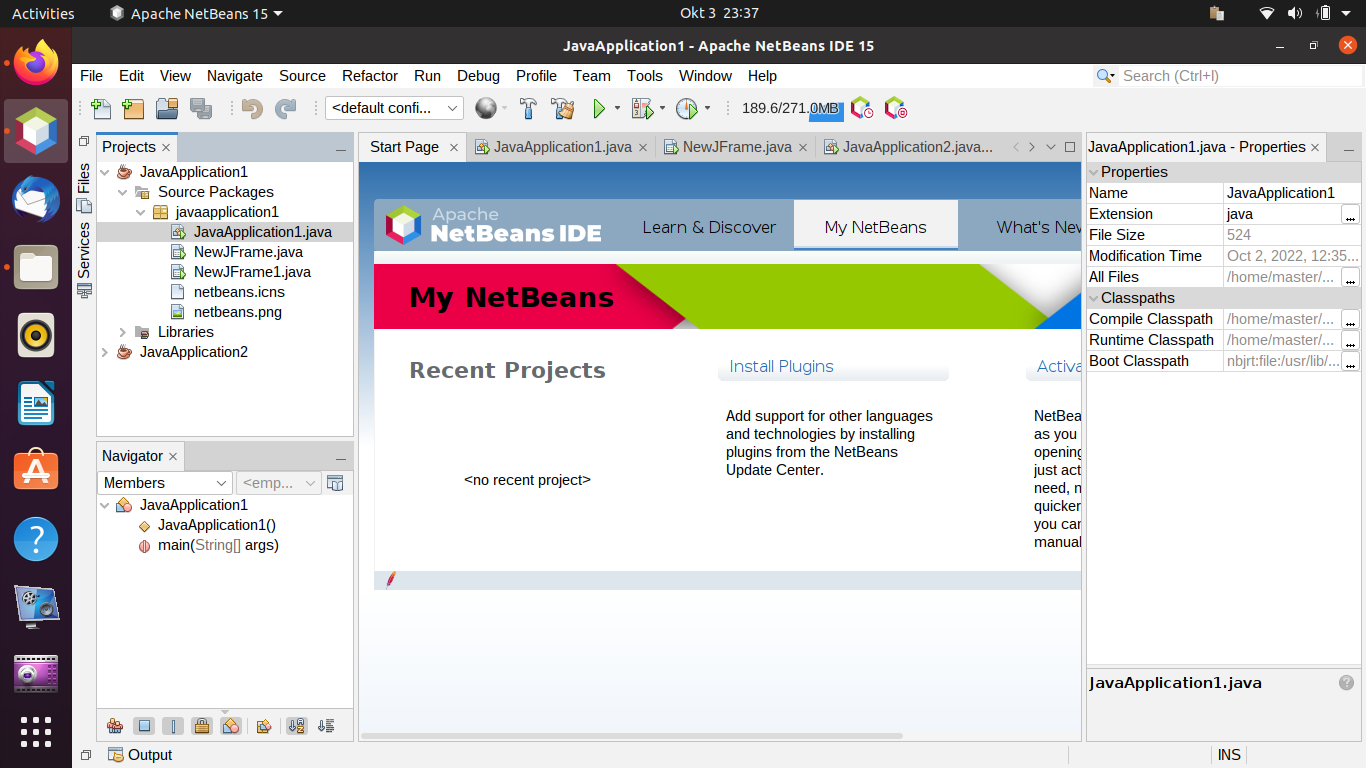
Task: Collapse the Classpaths section in Properties
Action: point(1094,298)
